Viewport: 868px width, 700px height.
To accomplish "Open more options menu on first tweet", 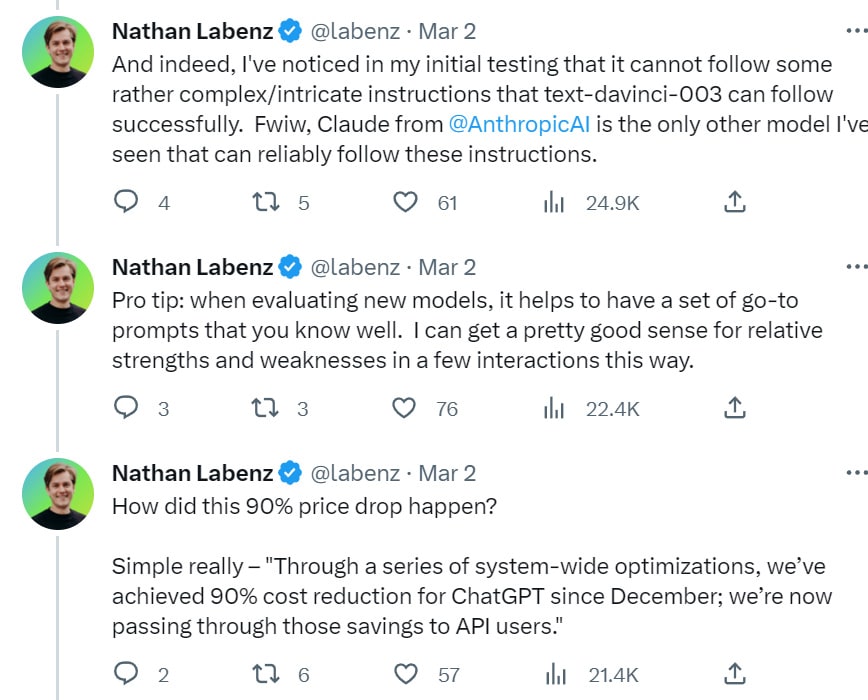I will pyautogui.click(x=856, y=31).
